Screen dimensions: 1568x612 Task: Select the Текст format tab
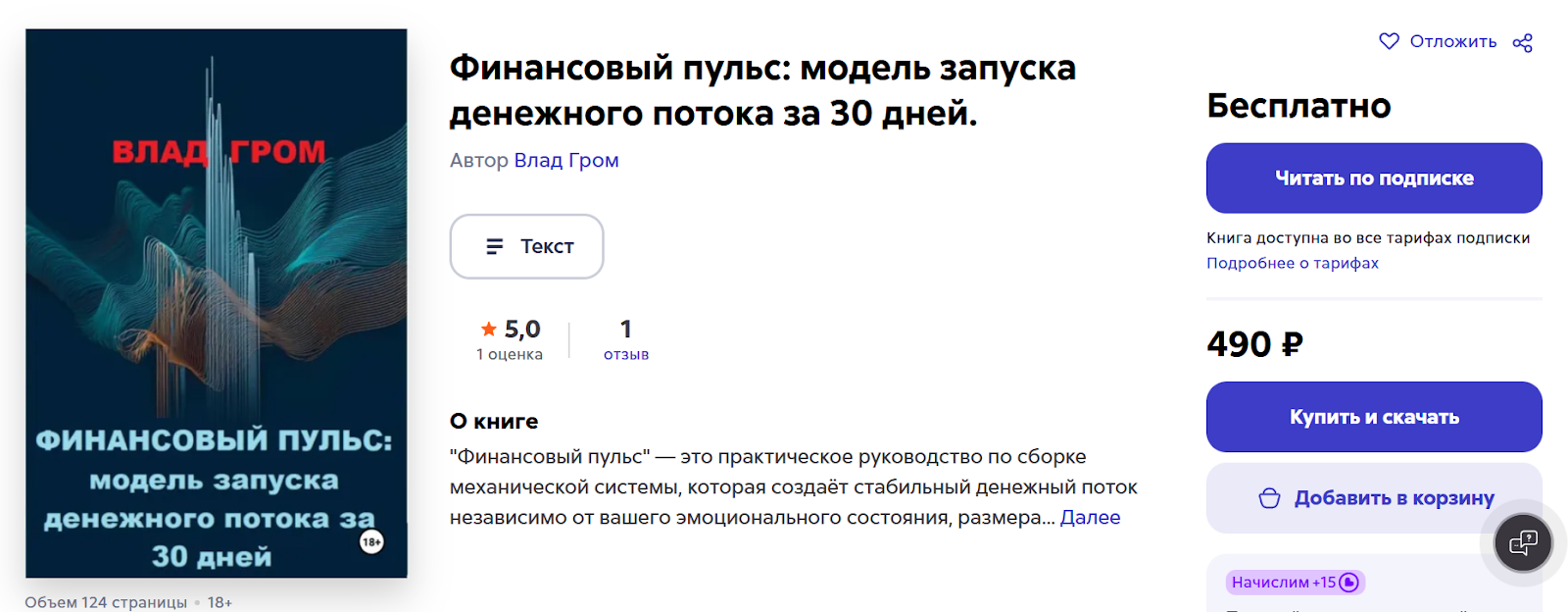point(527,246)
